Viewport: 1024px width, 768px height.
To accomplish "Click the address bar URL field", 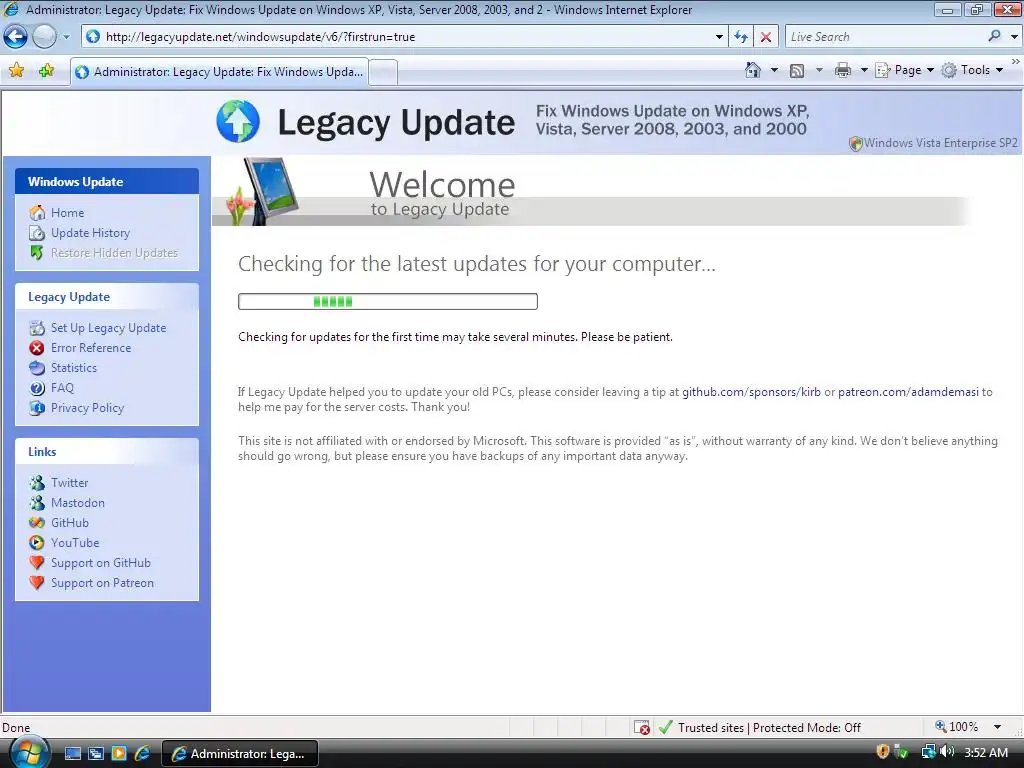I will (405, 37).
